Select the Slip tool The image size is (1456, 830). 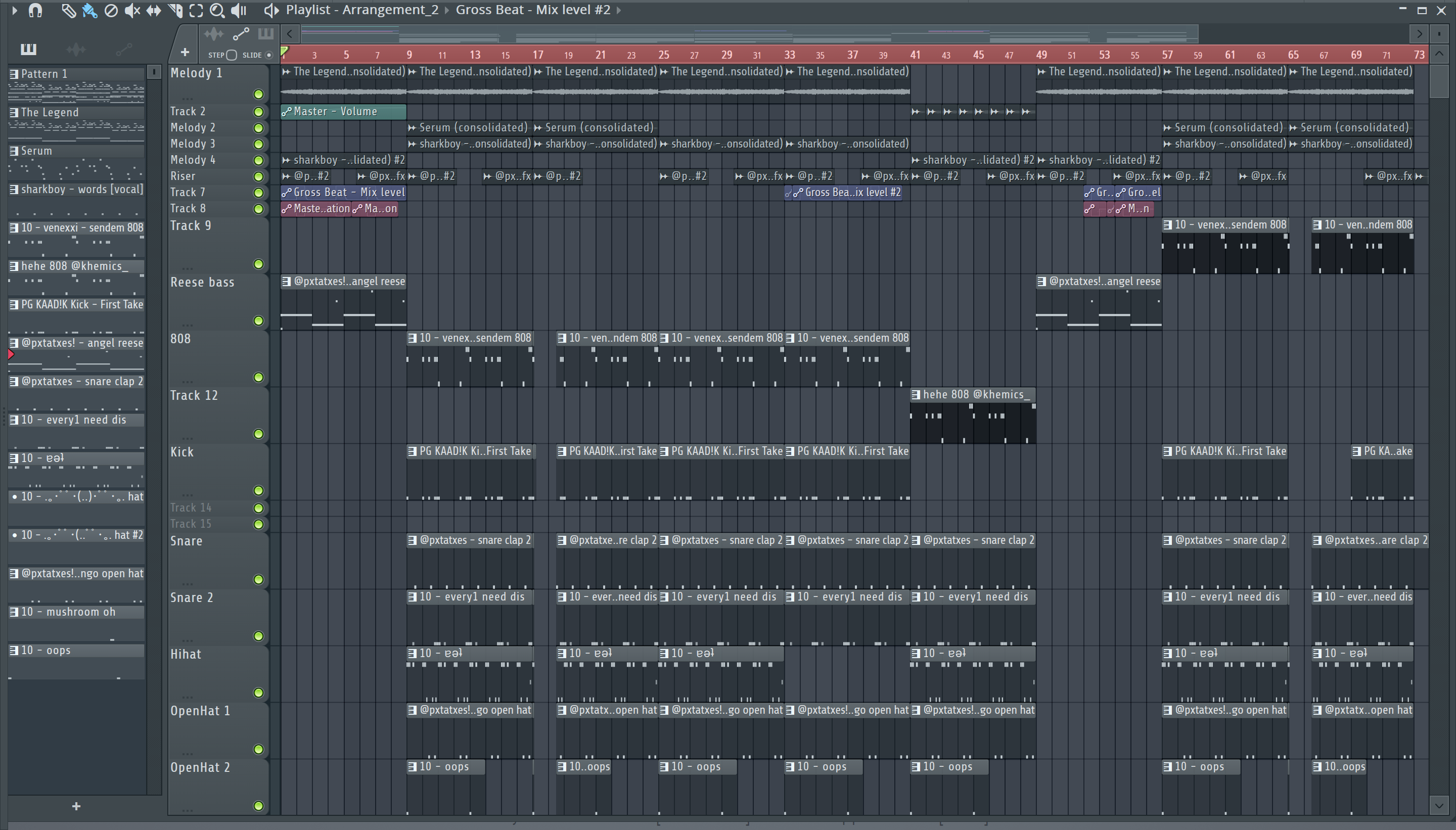click(x=153, y=10)
